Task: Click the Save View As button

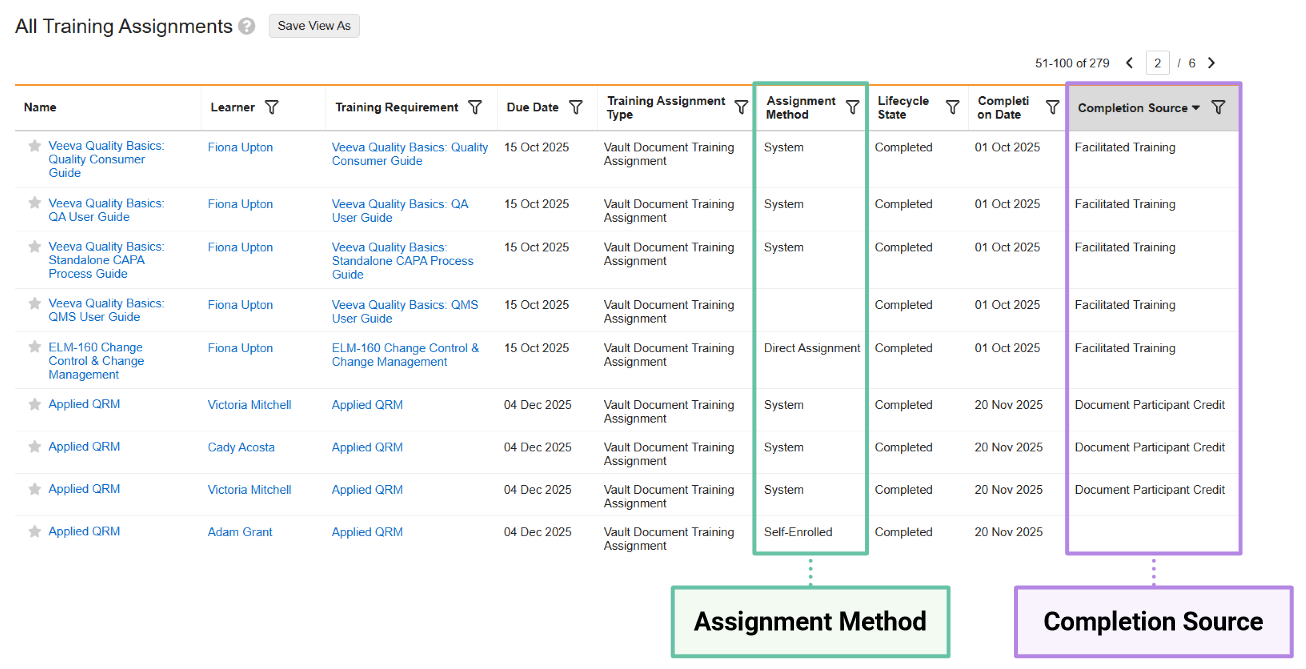Action: coord(314,26)
